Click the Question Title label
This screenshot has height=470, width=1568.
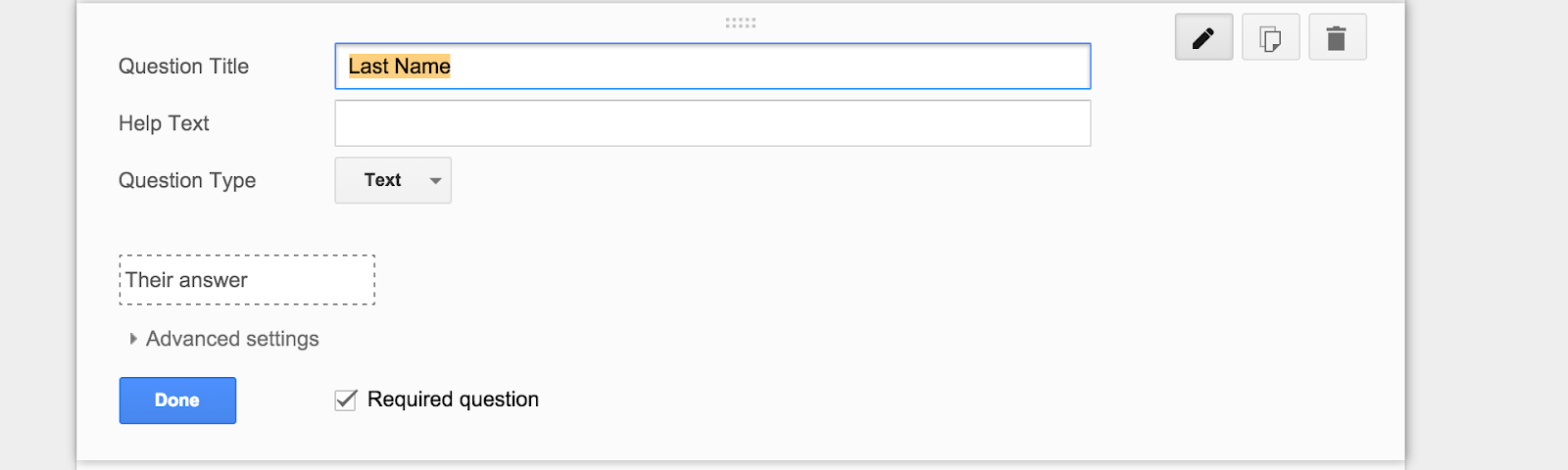click(x=183, y=67)
